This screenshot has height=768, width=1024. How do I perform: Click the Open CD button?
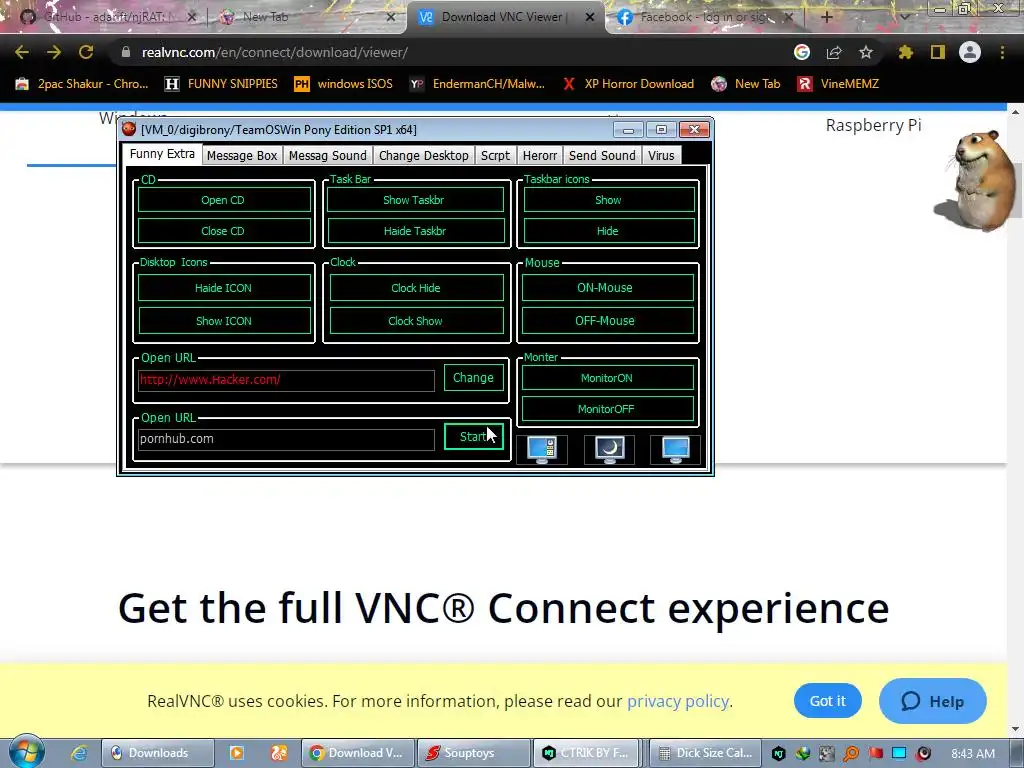click(x=223, y=200)
